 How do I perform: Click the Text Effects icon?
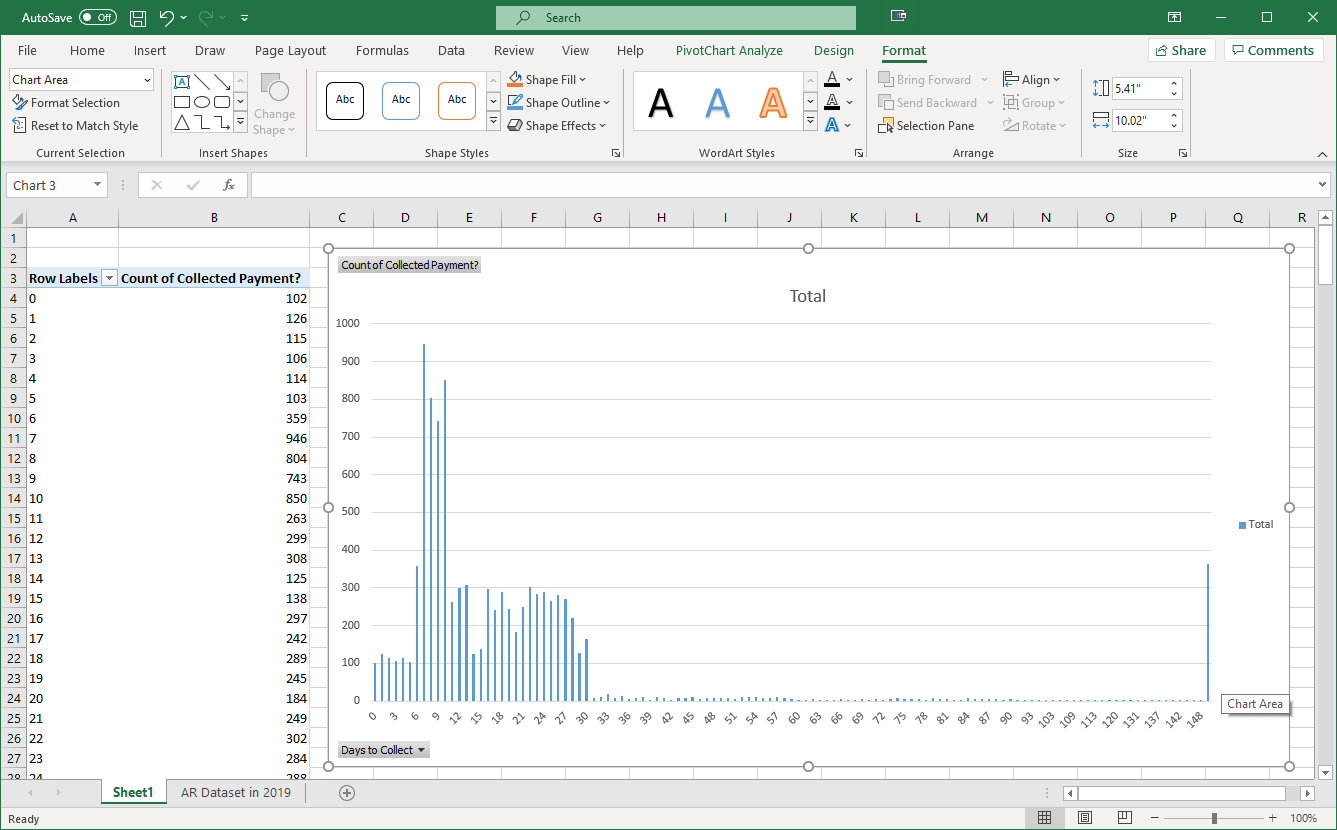click(x=832, y=125)
